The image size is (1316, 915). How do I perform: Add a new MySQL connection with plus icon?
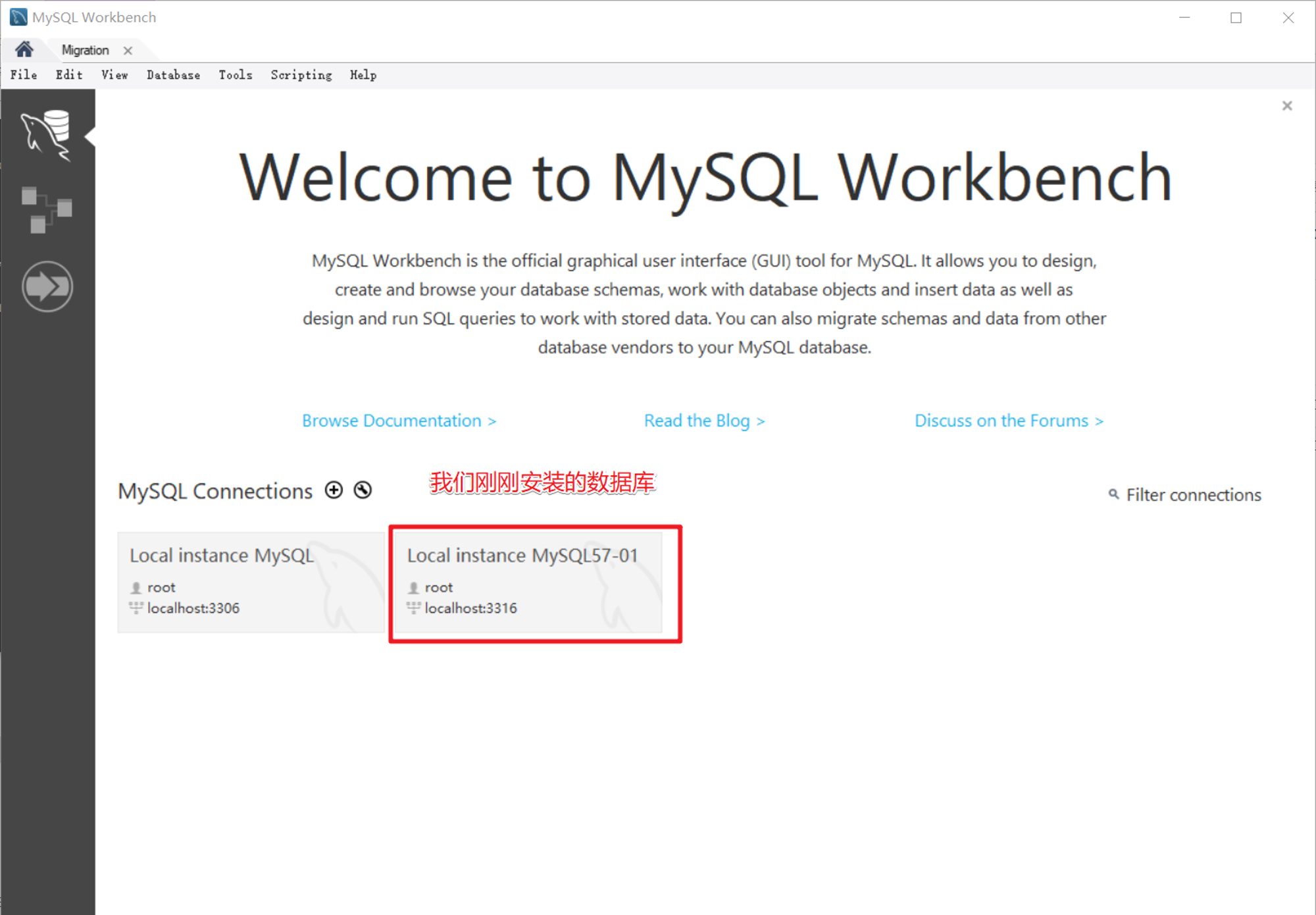[334, 490]
